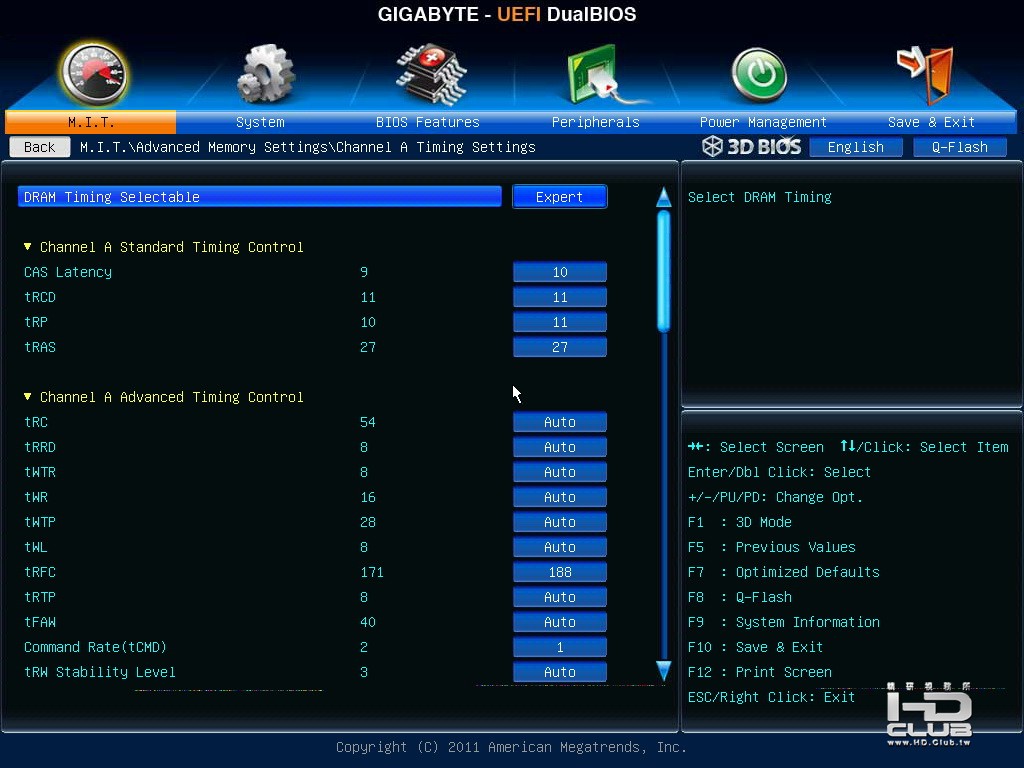Select the tRAS label
The image size is (1024, 768).
[x=40, y=347]
